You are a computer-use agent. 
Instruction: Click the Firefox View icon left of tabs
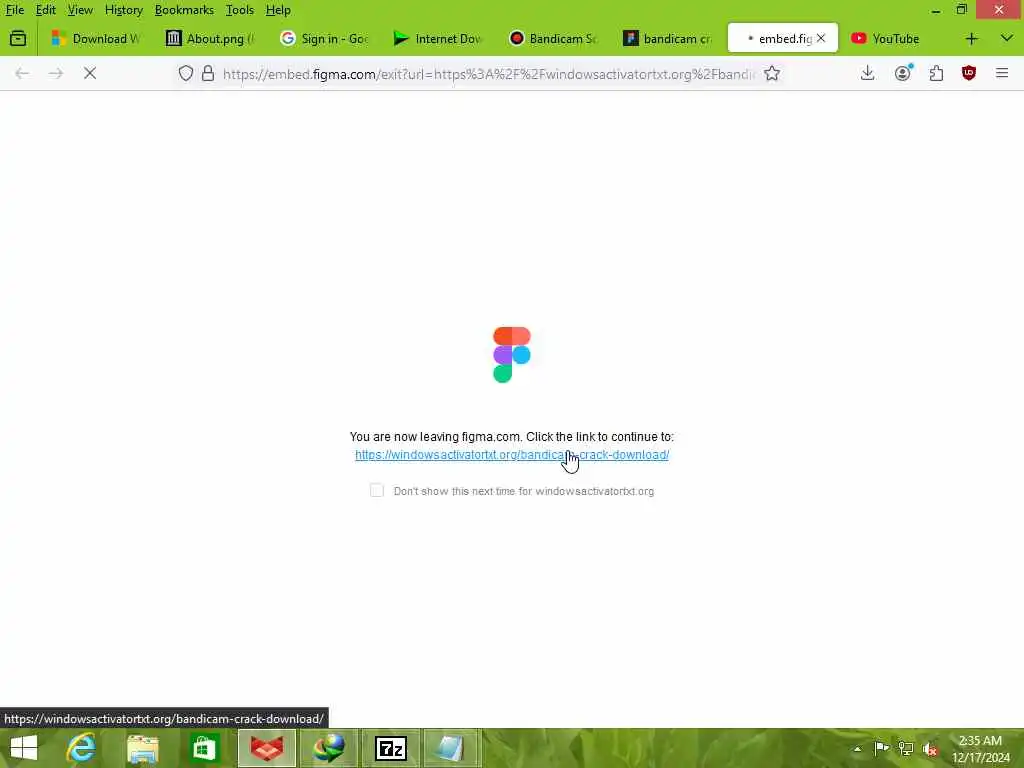pyautogui.click(x=18, y=39)
